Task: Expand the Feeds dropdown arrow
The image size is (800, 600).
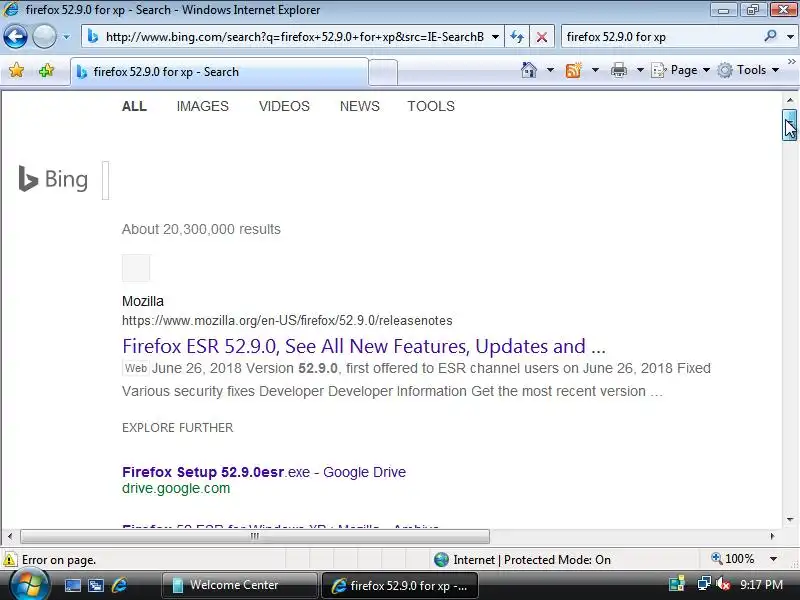Action: 595,70
